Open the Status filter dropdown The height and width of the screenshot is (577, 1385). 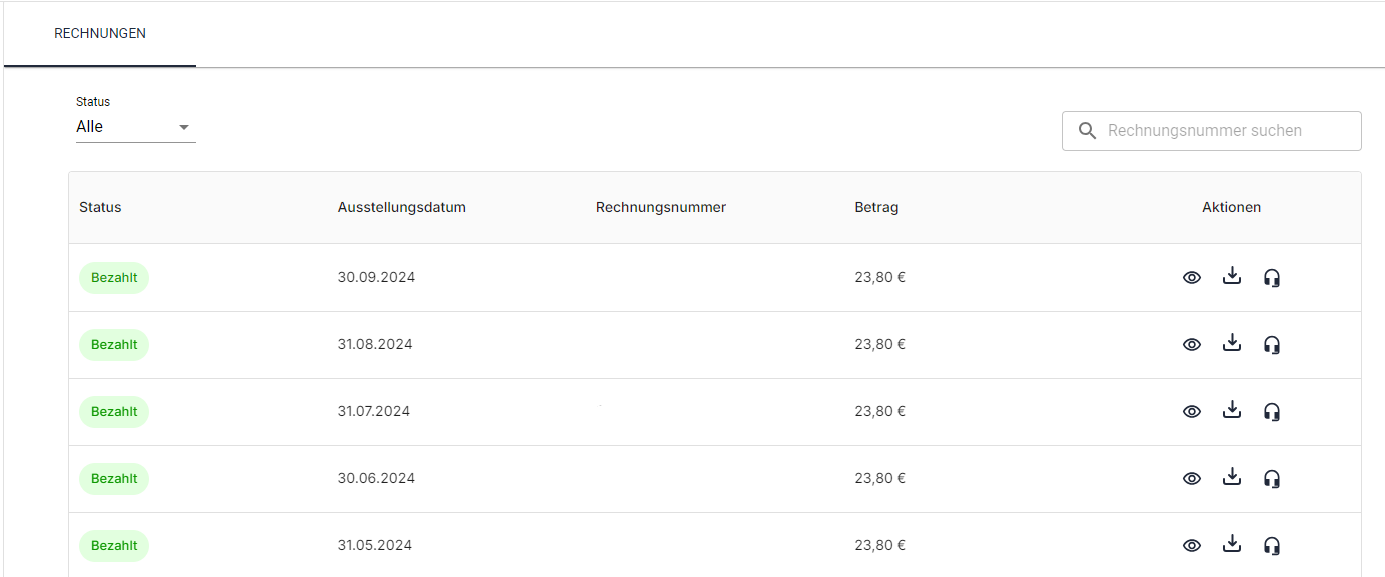[134, 127]
